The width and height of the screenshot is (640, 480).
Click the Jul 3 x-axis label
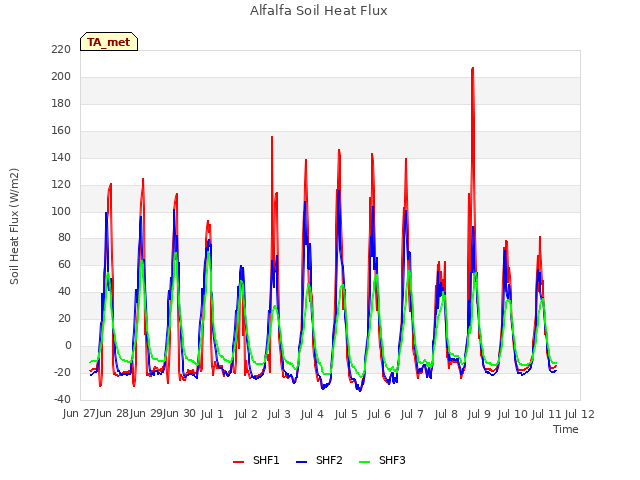tap(279, 414)
